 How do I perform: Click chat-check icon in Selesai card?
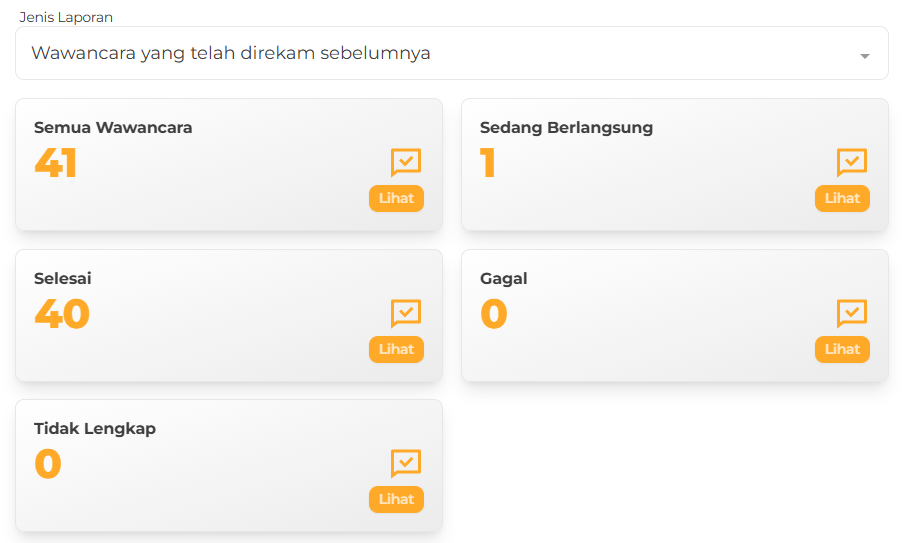[x=405, y=313]
